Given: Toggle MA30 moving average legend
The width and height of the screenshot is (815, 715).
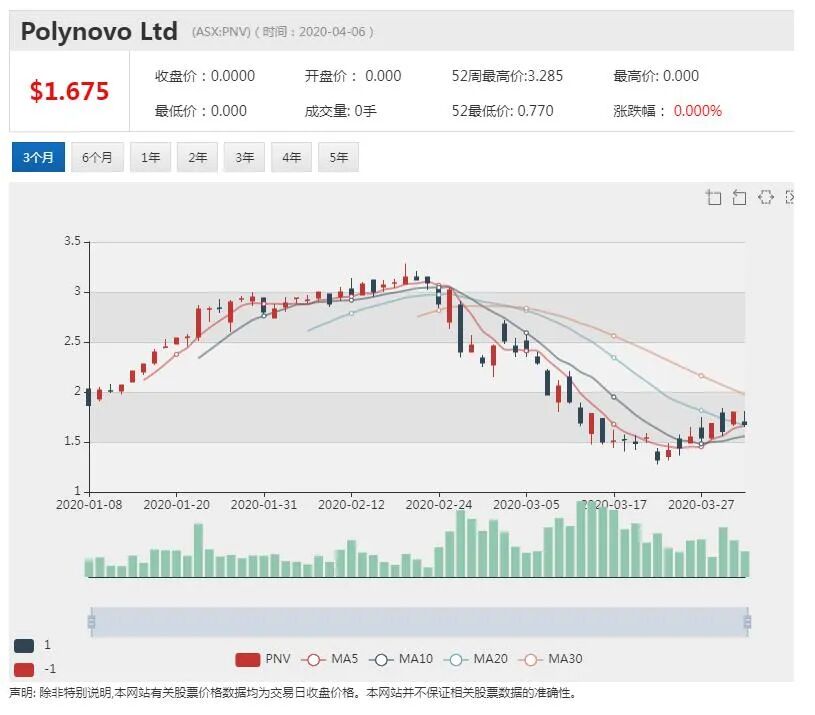Looking at the screenshot, I should pyautogui.click(x=550, y=659).
